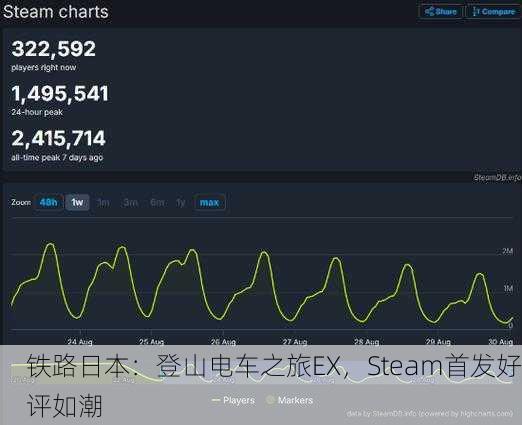Image resolution: width=522 pixels, height=425 pixels.
Task: Click the 25 Aug axis label
Action: pyautogui.click(x=151, y=341)
